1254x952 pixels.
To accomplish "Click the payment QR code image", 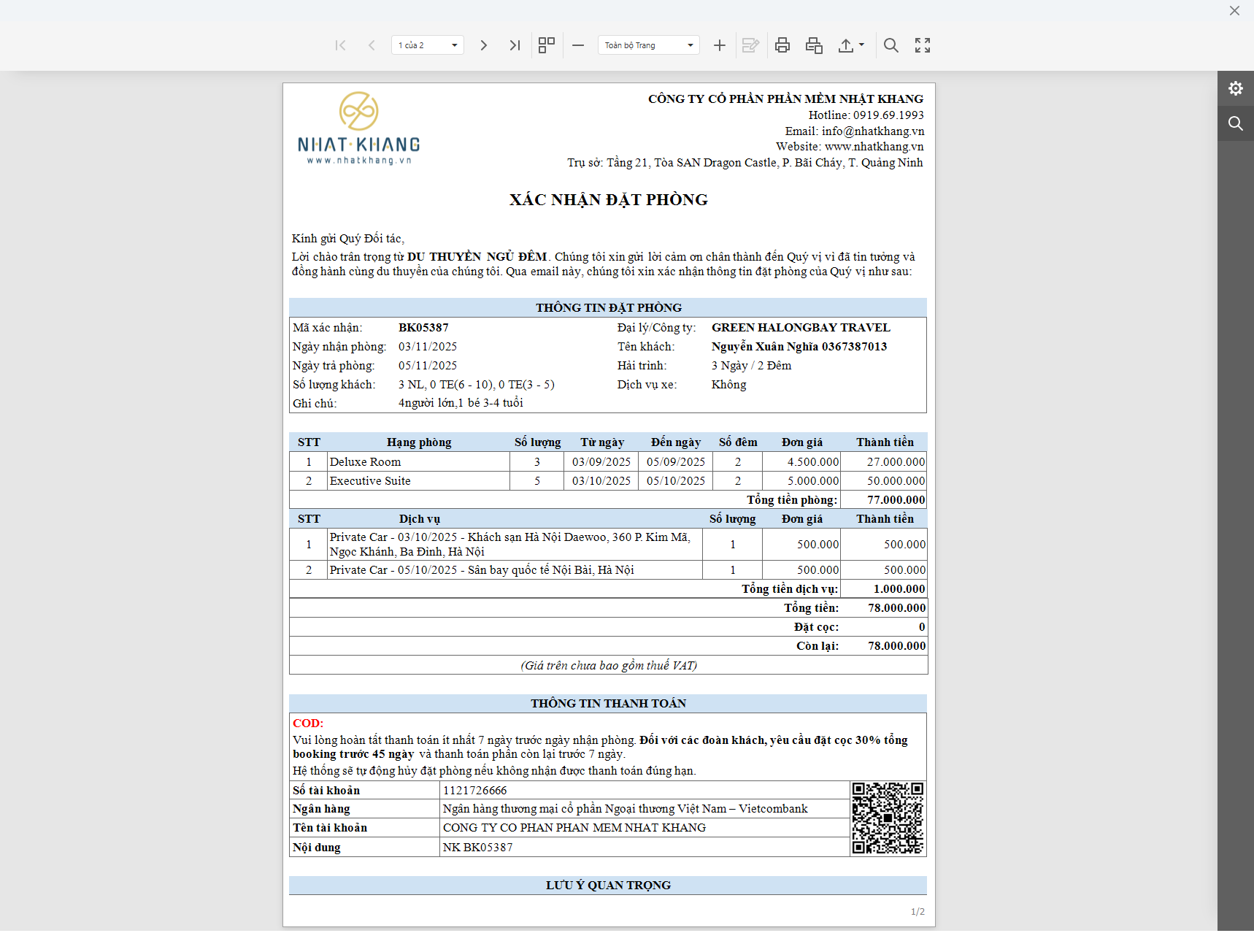I will [x=888, y=818].
